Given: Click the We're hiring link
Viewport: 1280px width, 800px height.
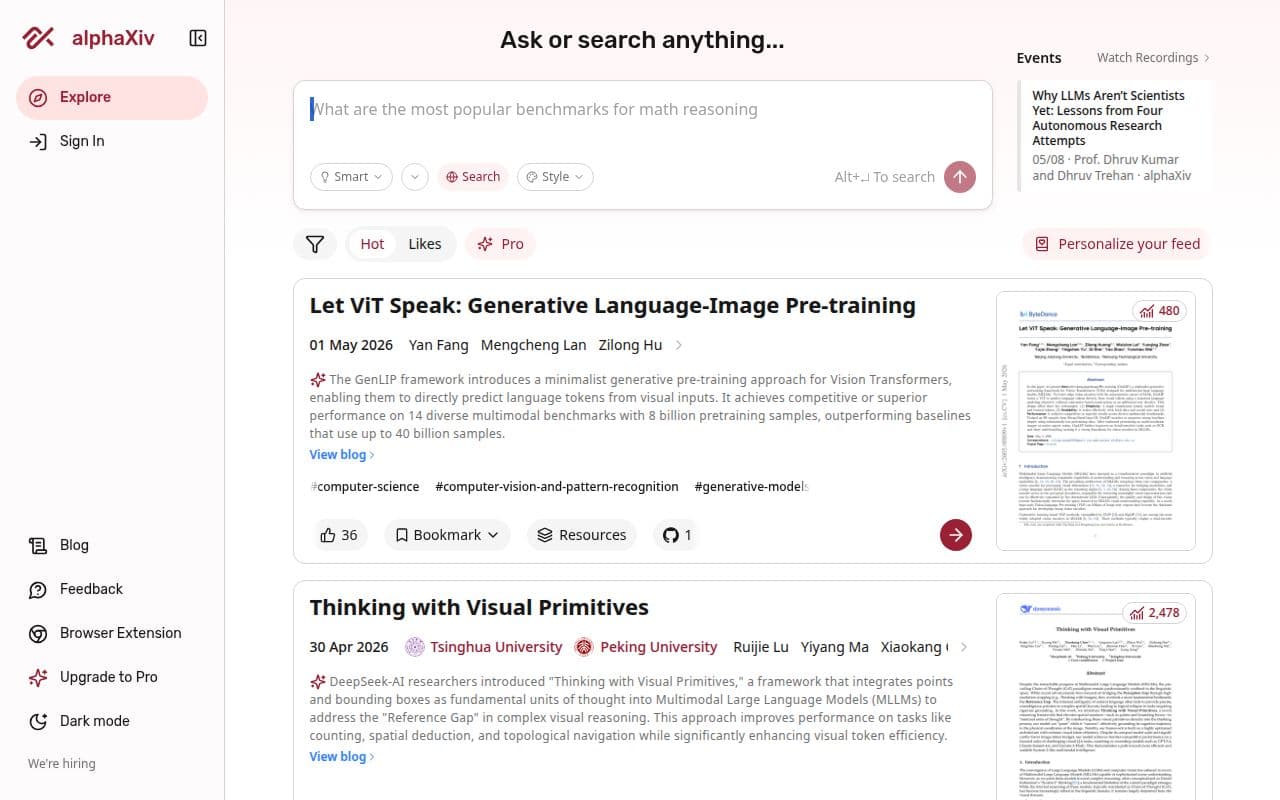Looking at the screenshot, I should (x=62, y=763).
